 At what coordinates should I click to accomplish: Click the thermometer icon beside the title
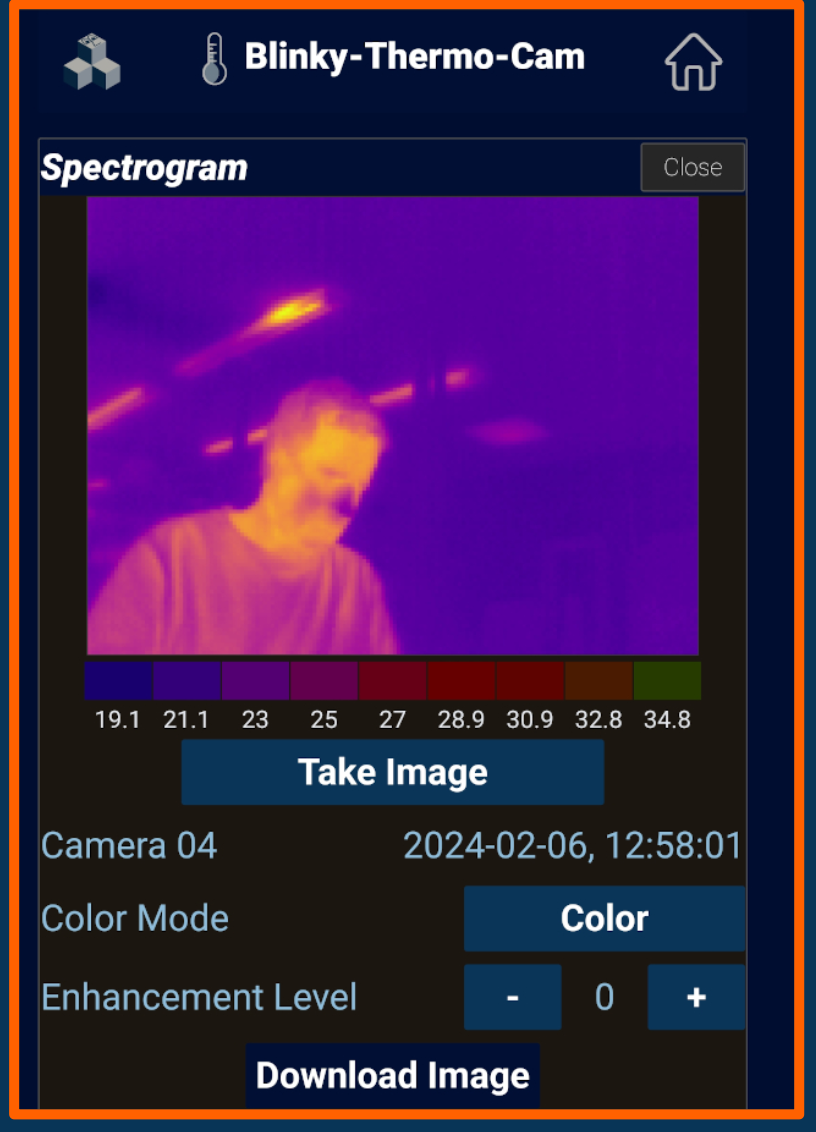[214, 59]
